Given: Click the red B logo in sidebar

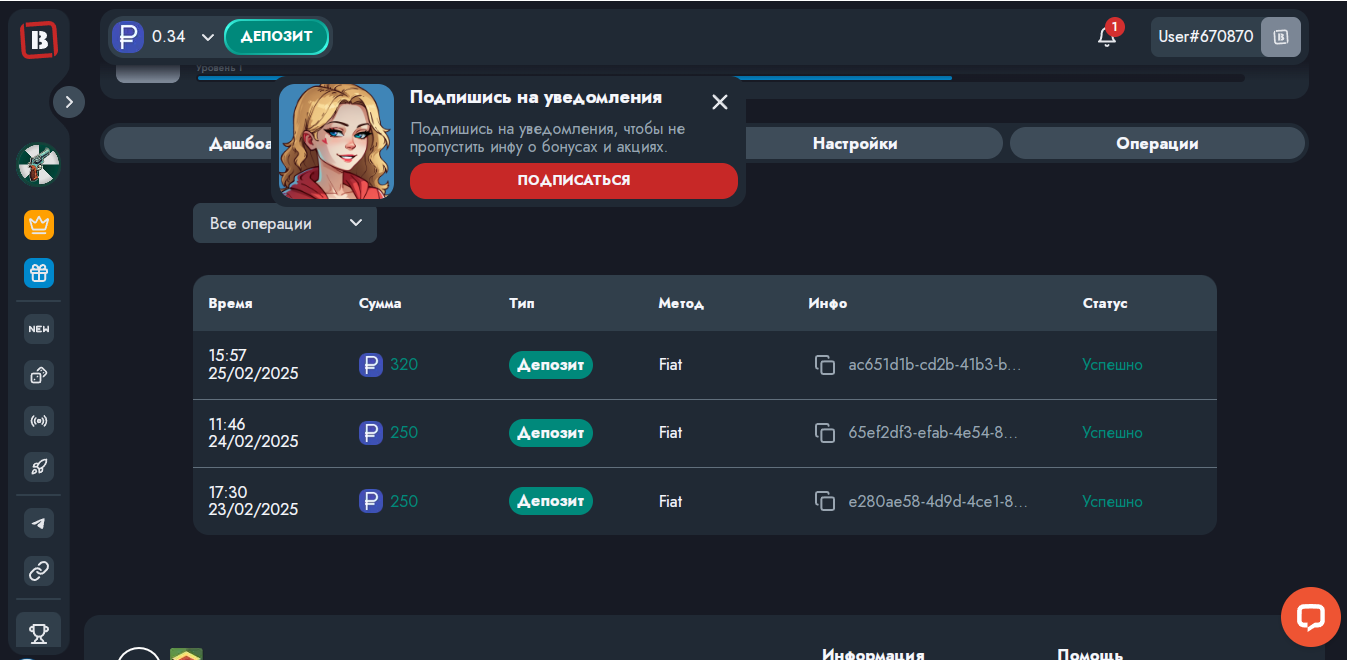Looking at the screenshot, I should coord(39,39).
